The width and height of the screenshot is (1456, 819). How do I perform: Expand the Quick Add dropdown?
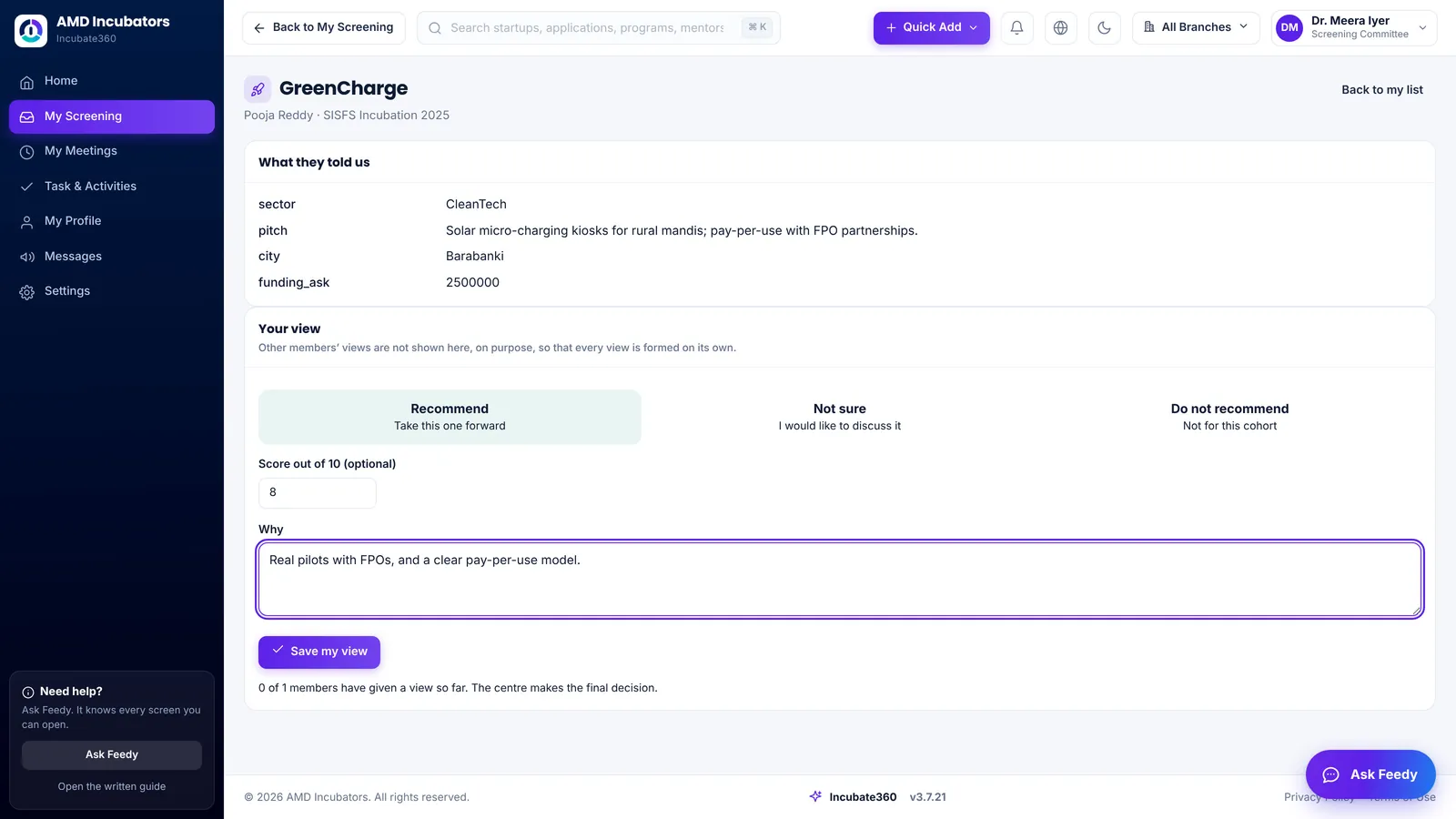(x=931, y=27)
